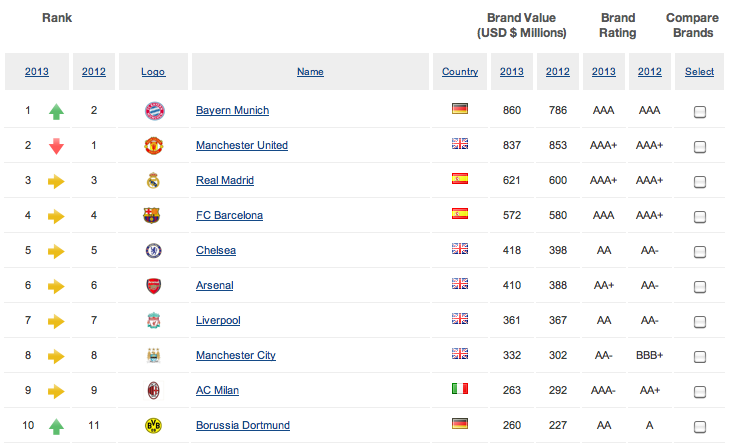Click the Italy flag for AC Milan
733x448 pixels.
pos(460,389)
